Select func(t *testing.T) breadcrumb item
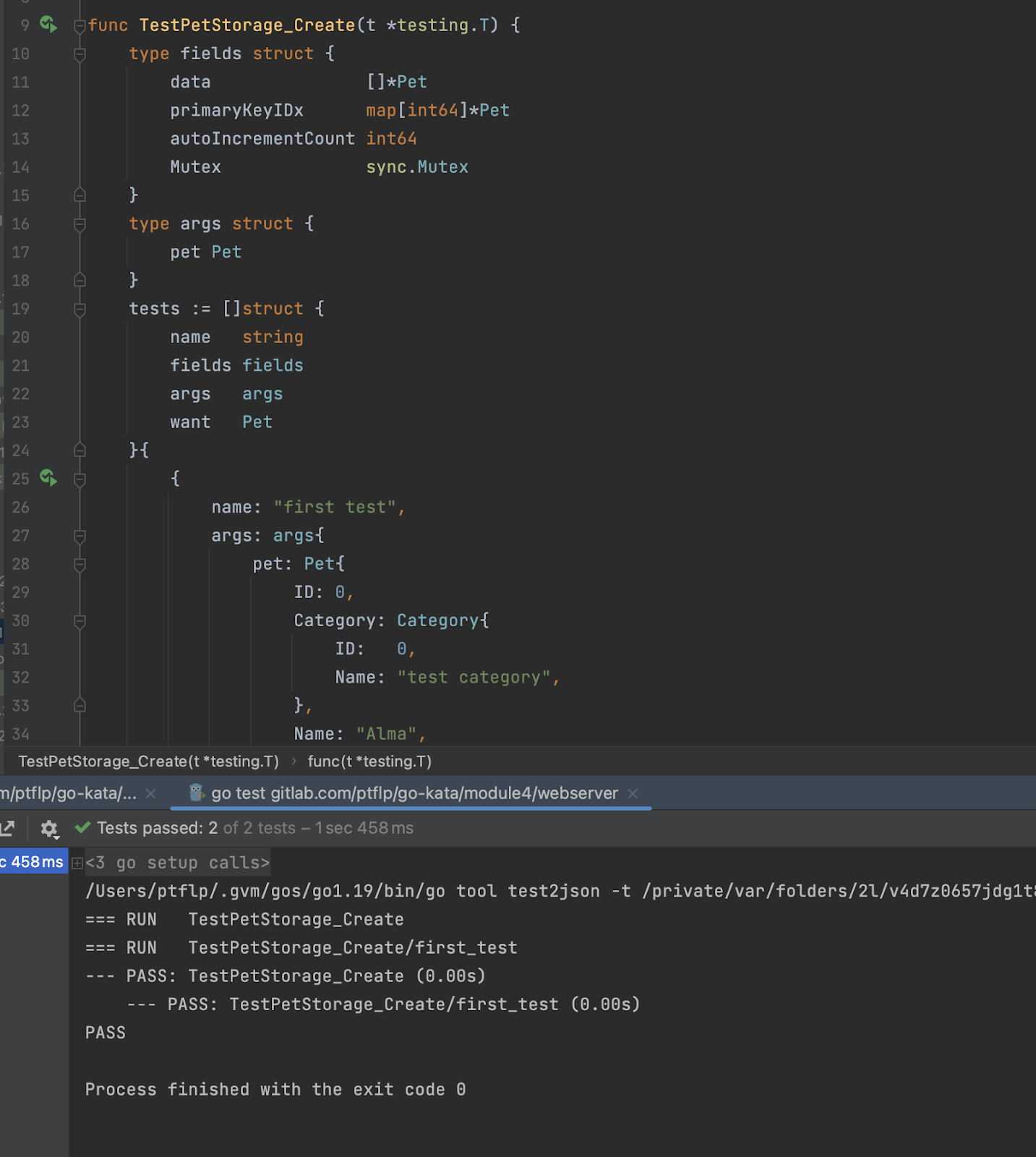1036x1157 pixels. pyautogui.click(x=369, y=761)
